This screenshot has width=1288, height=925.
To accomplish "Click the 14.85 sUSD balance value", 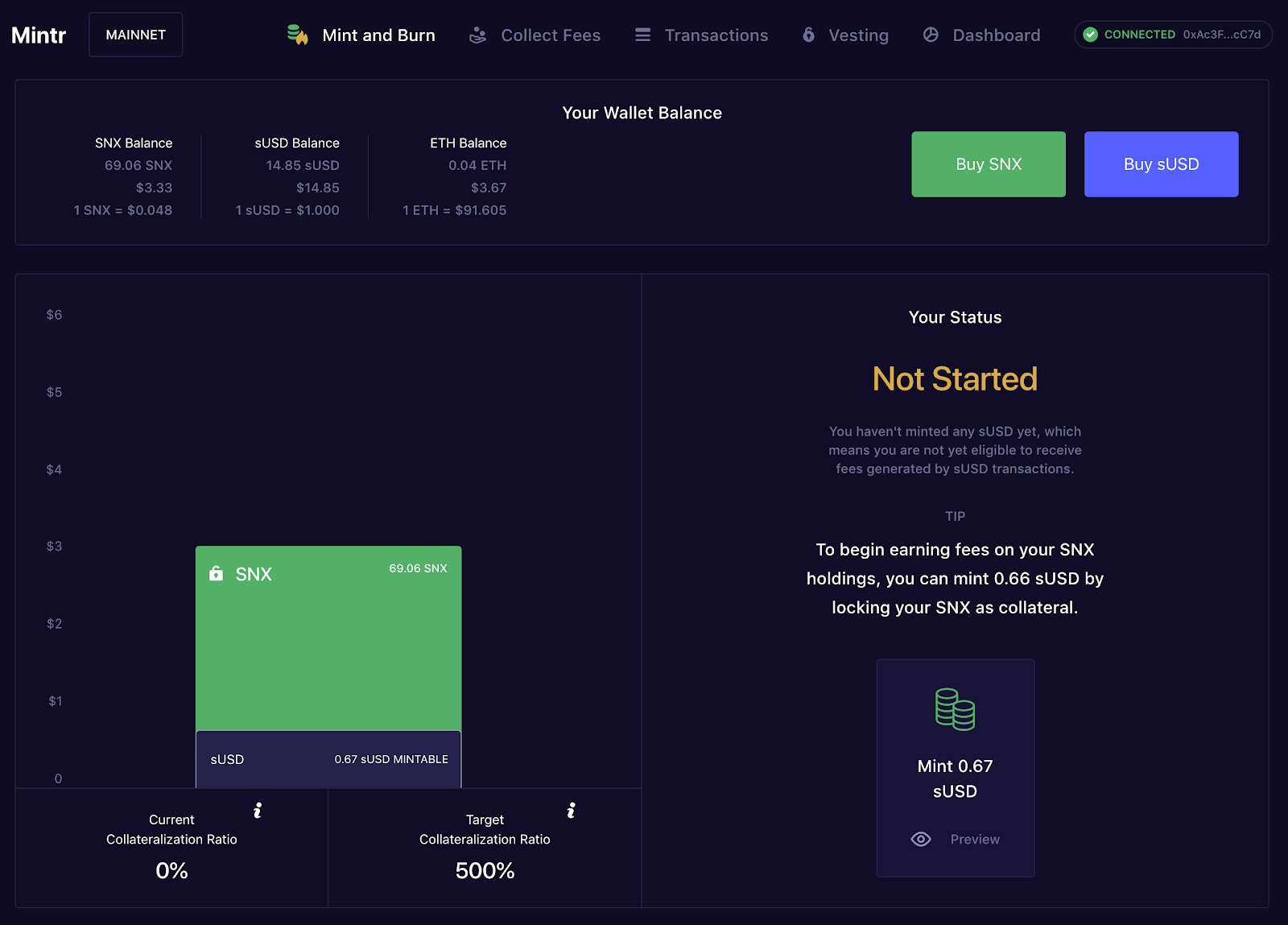I will coord(303,165).
